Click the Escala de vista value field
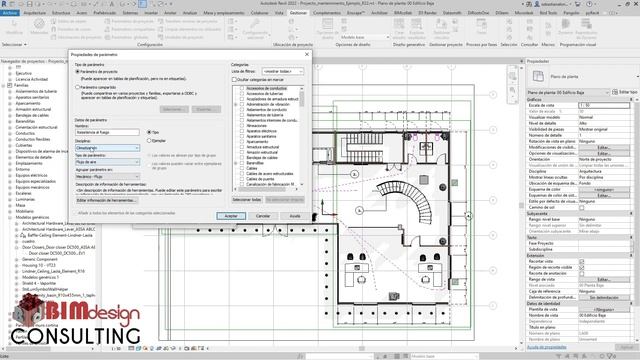Image resolution: width=640 pixels, height=360 pixels. pos(604,105)
